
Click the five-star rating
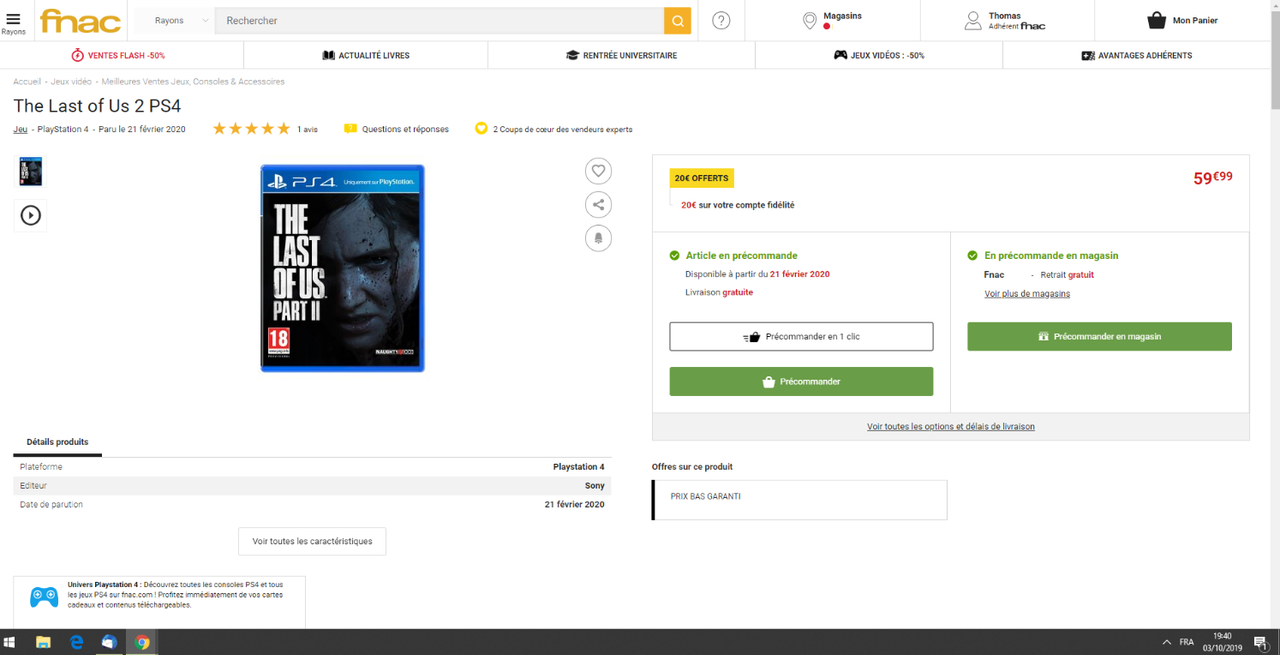point(252,129)
